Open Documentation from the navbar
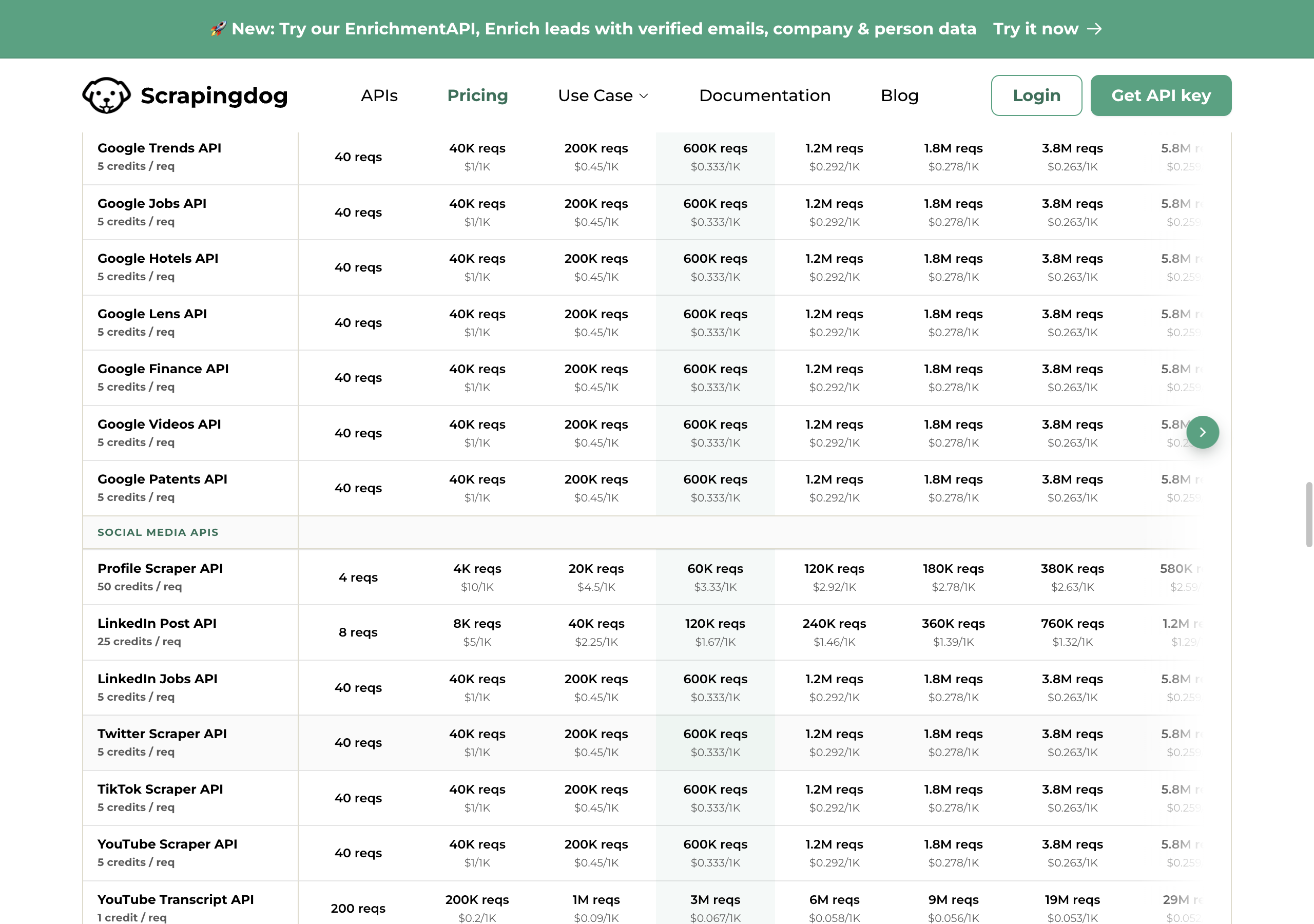The width and height of the screenshot is (1314, 924). [x=765, y=95]
